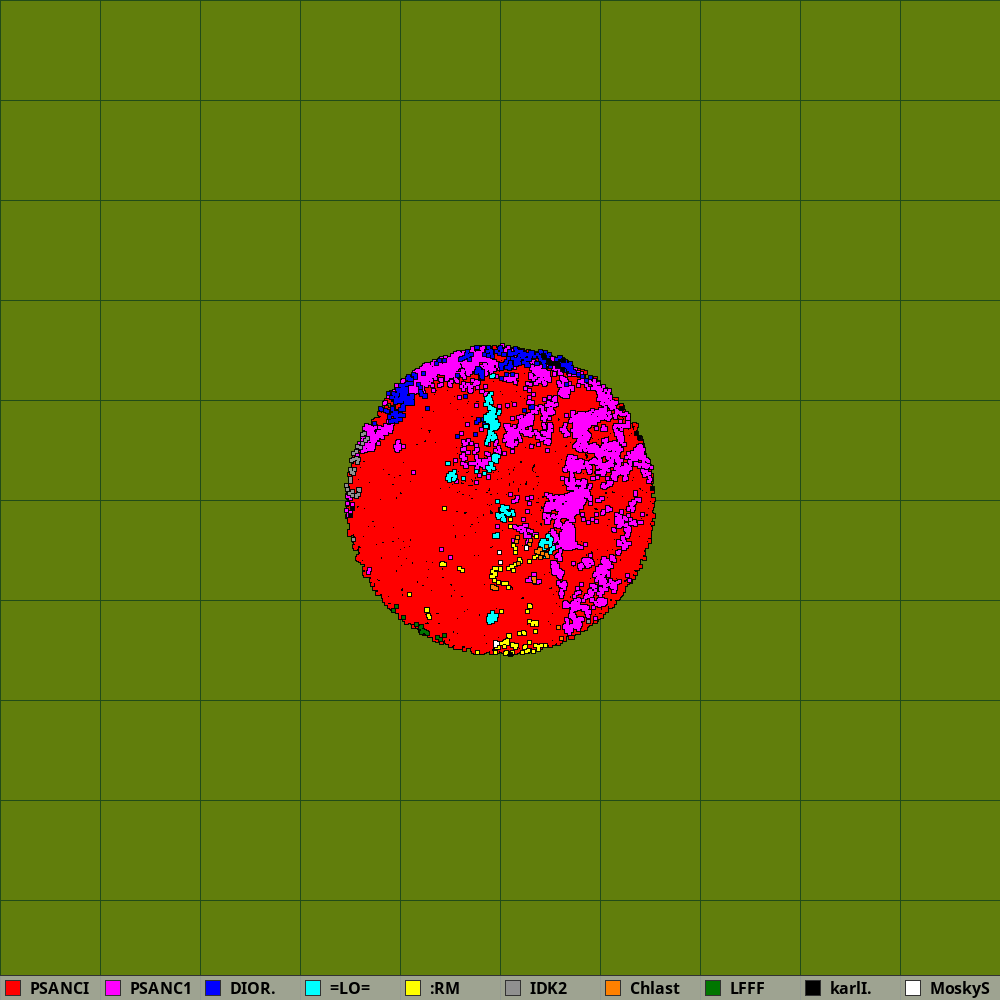Image resolution: width=1000 pixels, height=1000 pixels.
Task: Click the cyan =LO= legend swatch
Action: click(313, 988)
